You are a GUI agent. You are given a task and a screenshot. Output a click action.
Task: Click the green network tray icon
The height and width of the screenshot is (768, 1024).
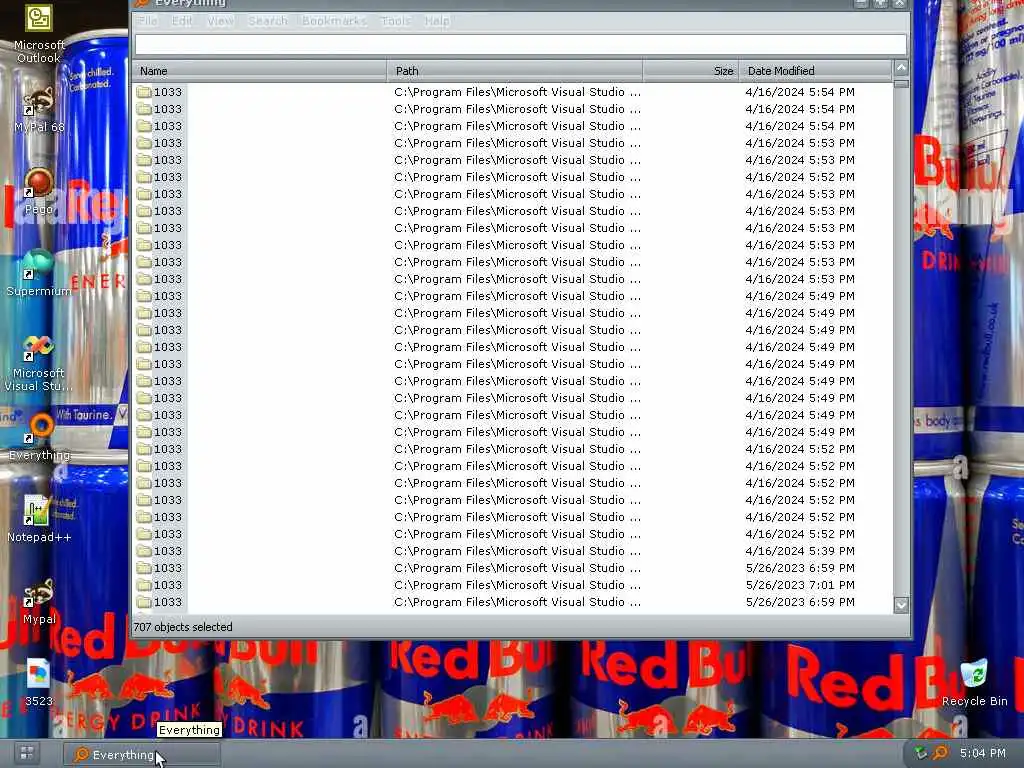coord(921,753)
